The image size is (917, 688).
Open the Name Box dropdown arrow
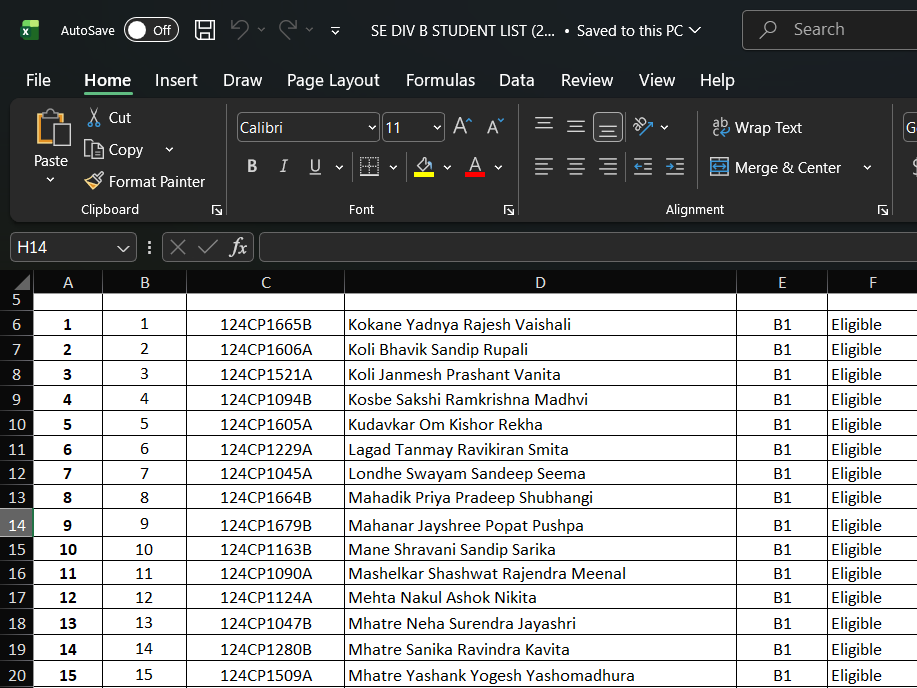click(123, 247)
